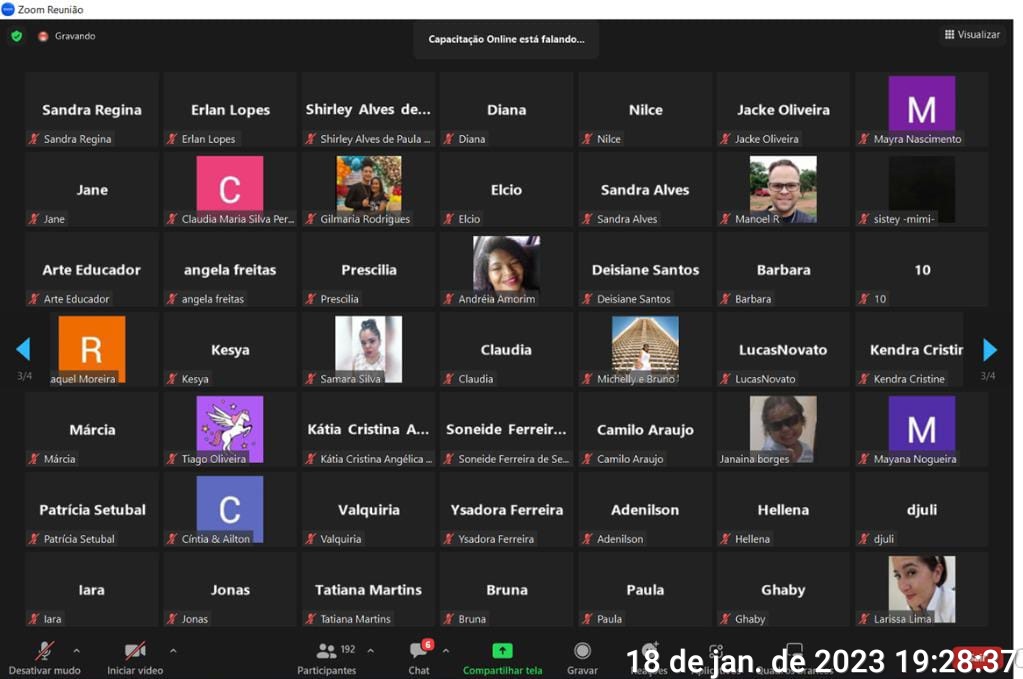Expand video options arrow beside camera

tap(173, 650)
